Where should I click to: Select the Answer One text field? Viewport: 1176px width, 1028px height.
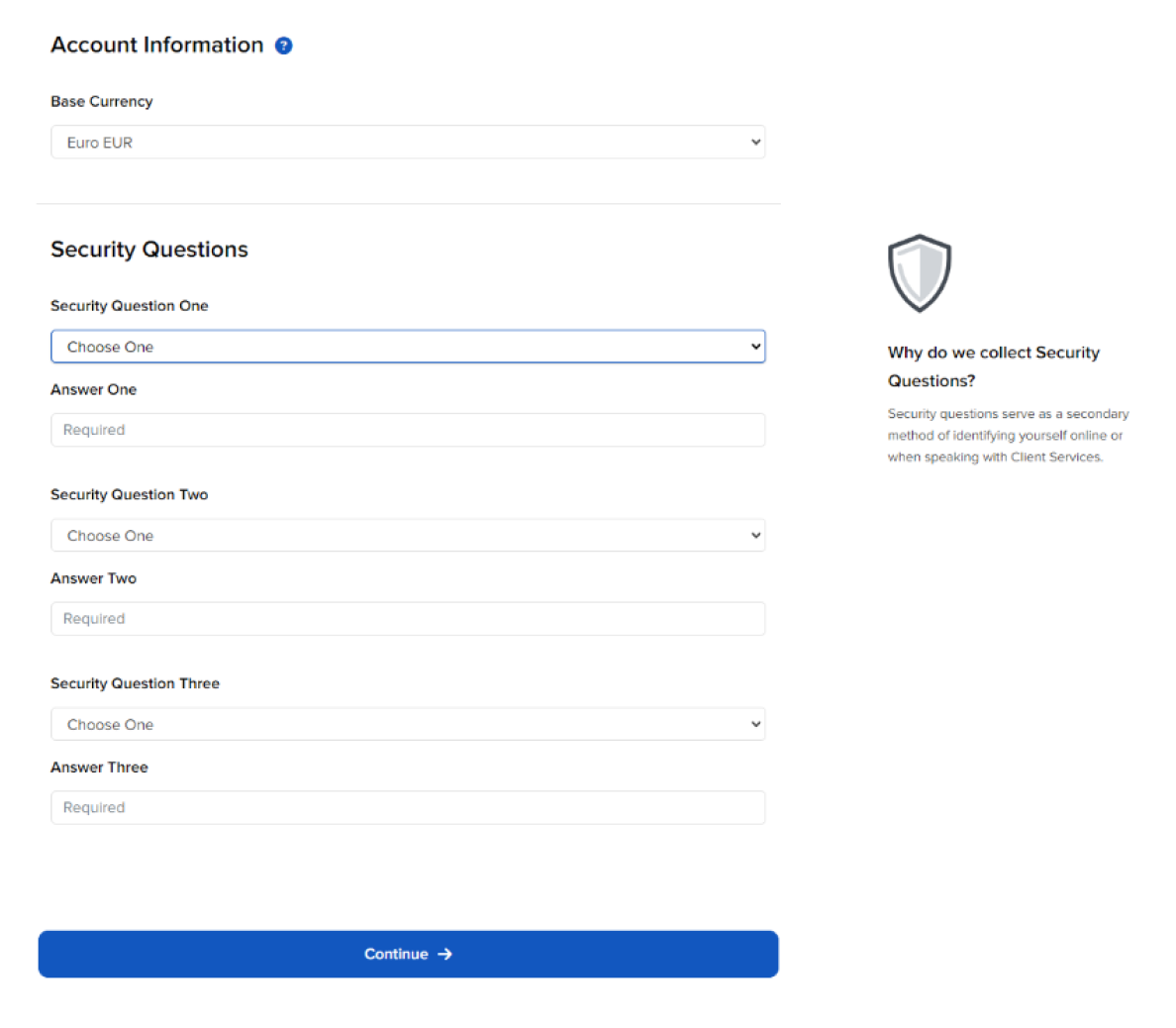click(408, 430)
